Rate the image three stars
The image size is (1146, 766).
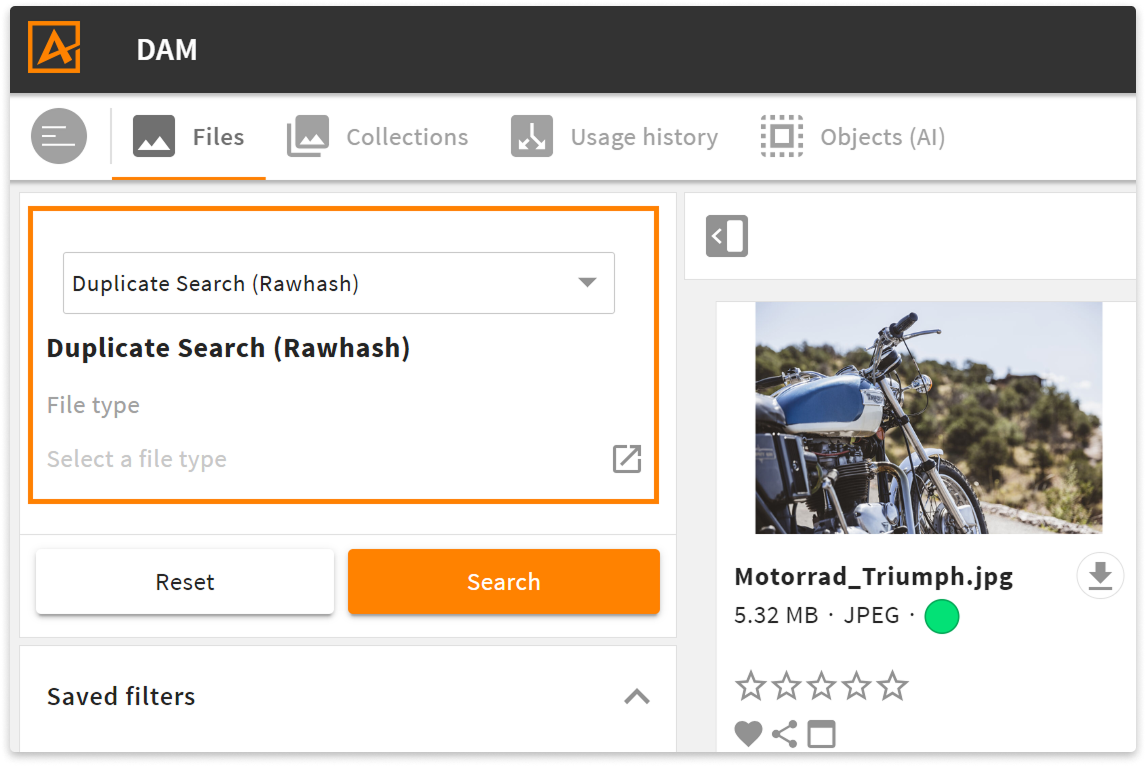pyautogui.click(x=821, y=686)
